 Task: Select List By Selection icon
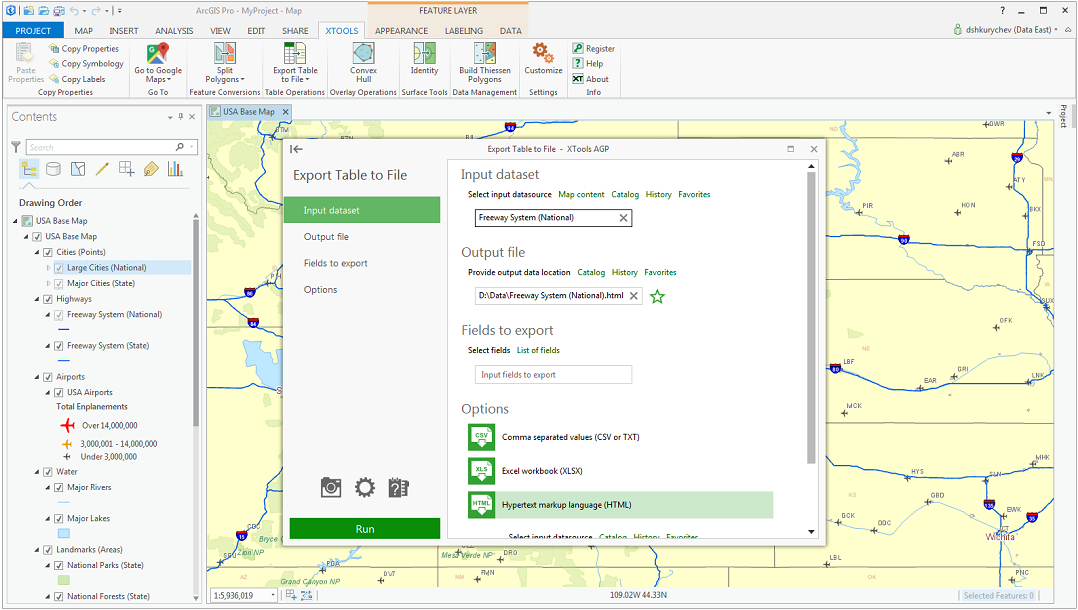(78, 168)
